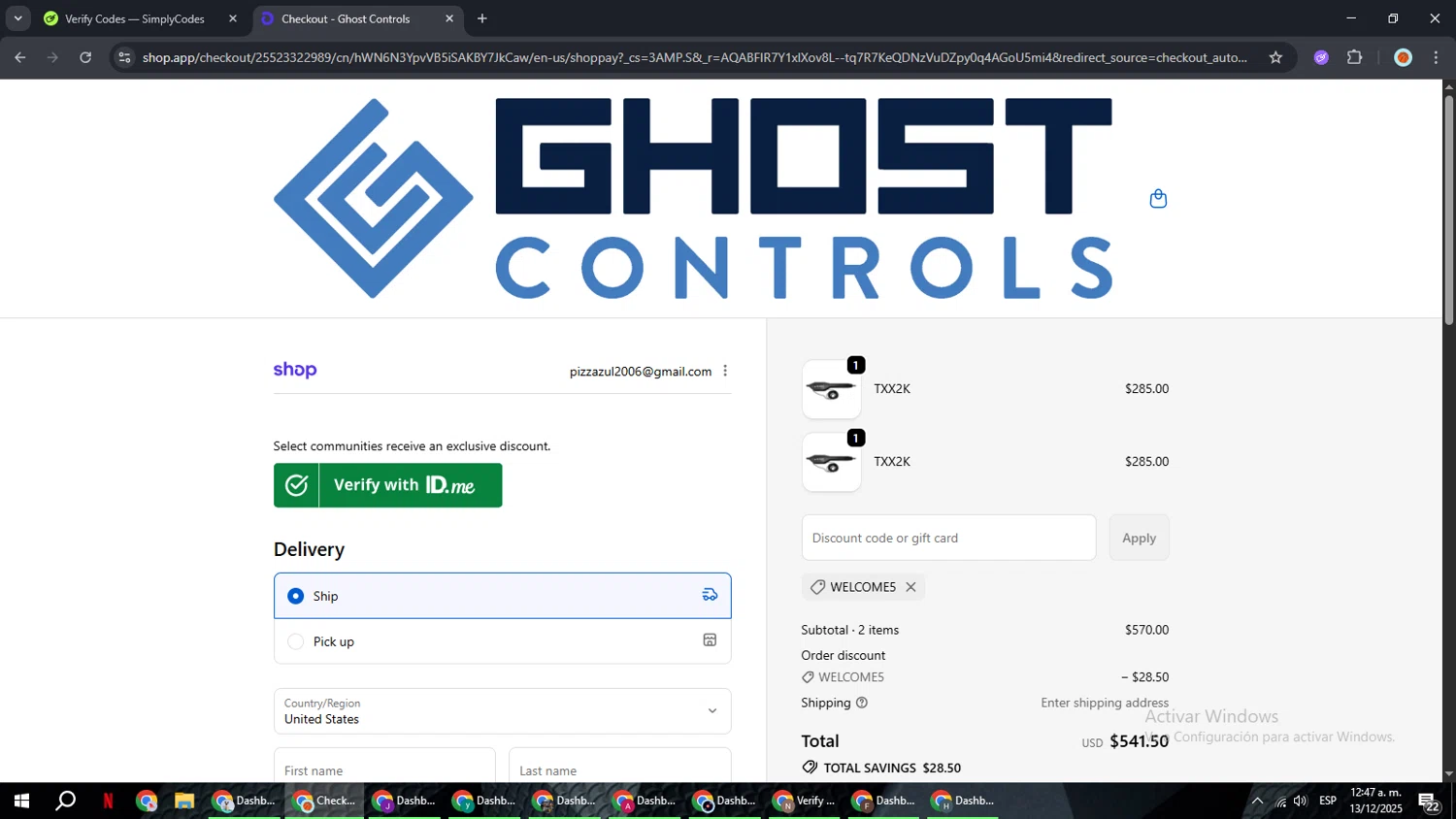
Task: Open the Windows Start menu
Action: pyautogui.click(x=21, y=801)
